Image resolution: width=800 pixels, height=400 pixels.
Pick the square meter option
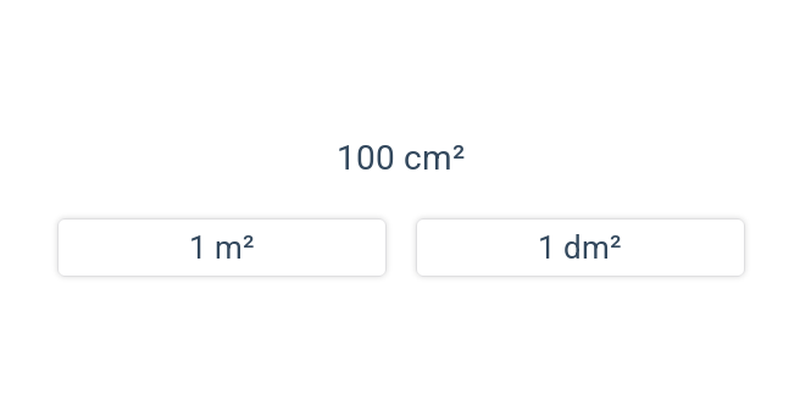pyautogui.click(x=222, y=247)
